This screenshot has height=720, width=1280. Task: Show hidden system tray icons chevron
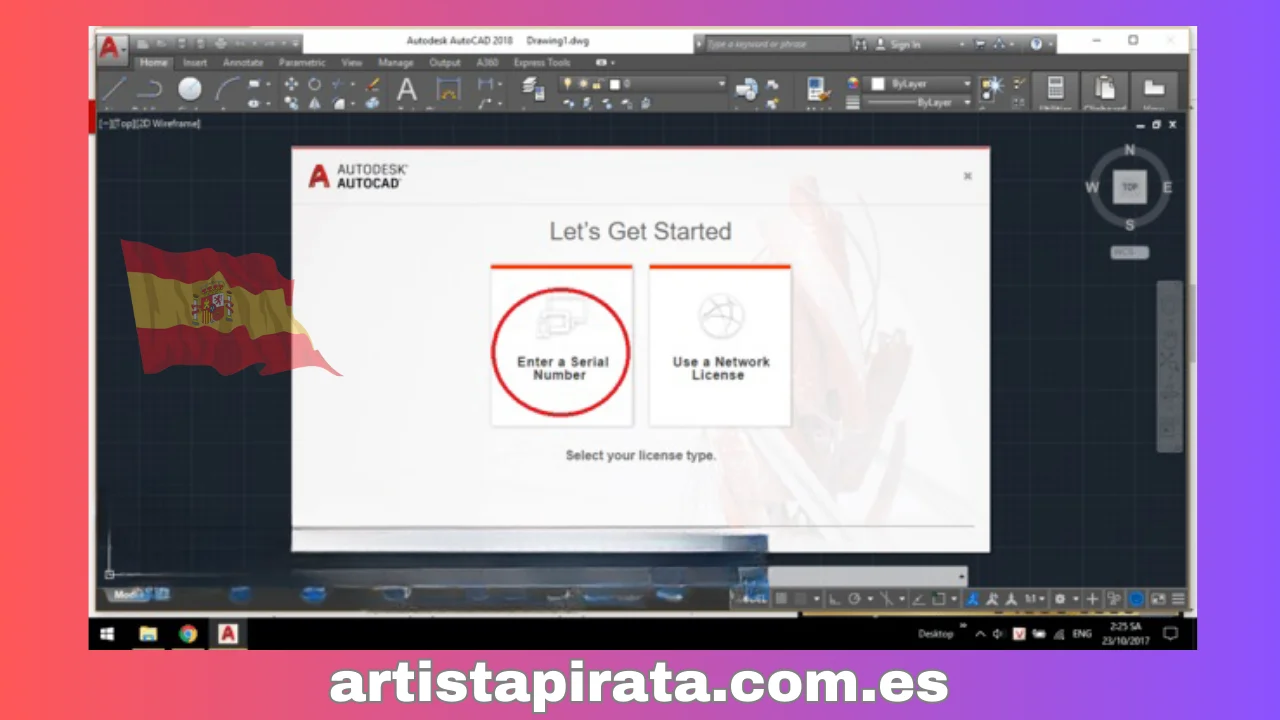[981, 634]
